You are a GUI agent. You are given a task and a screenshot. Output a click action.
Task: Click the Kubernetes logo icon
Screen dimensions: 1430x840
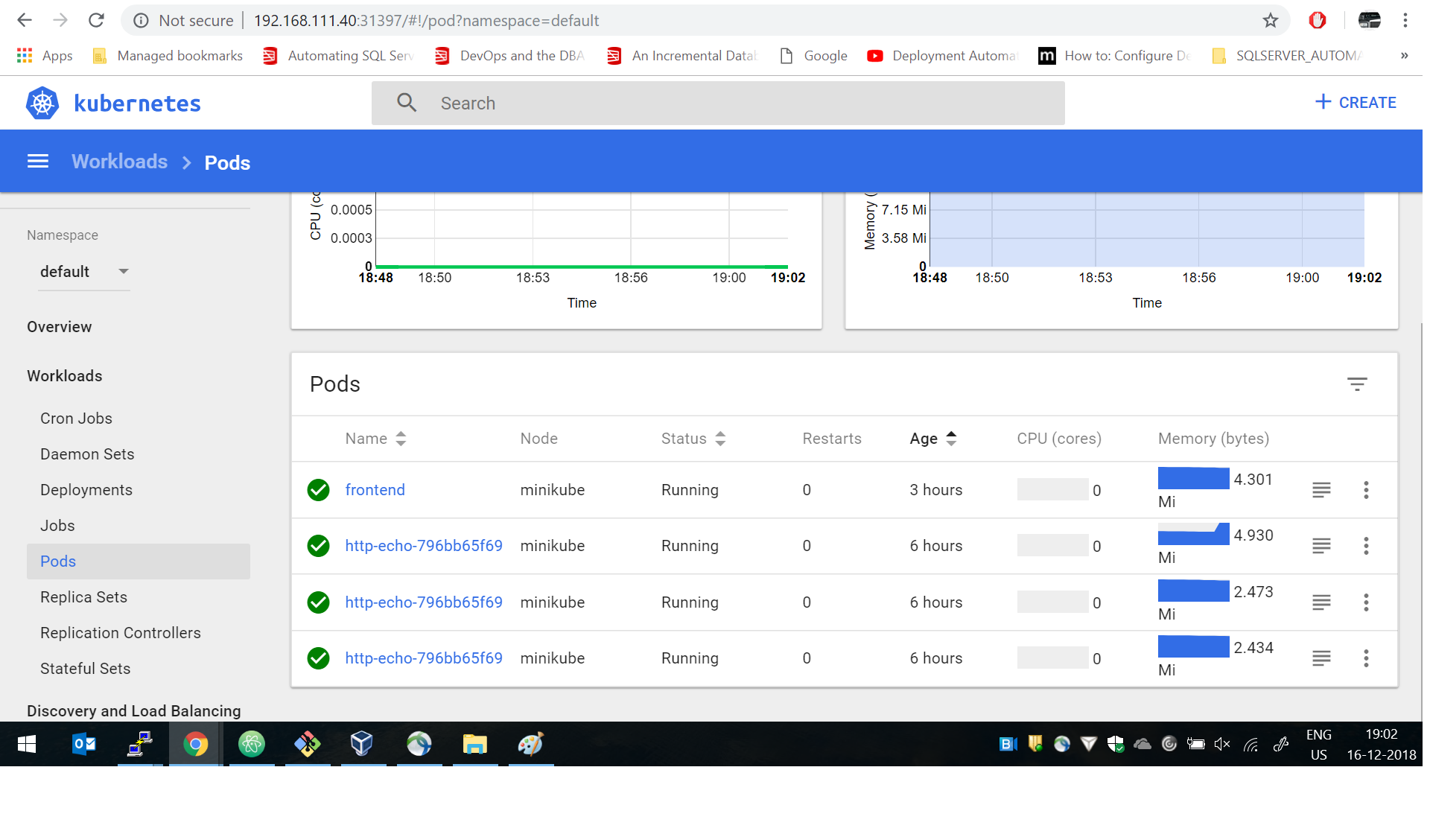(42, 103)
